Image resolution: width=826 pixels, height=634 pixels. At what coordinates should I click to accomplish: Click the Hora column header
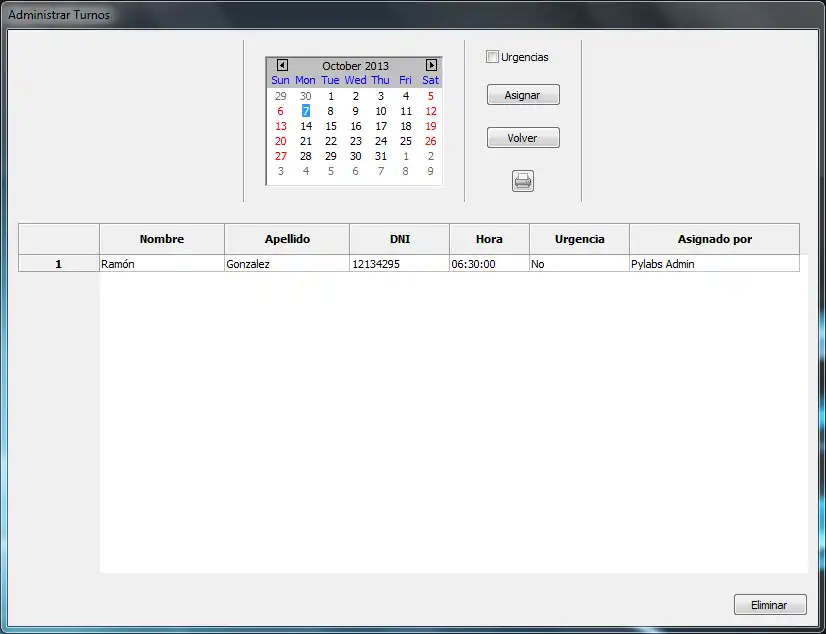click(x=489, y=239)
